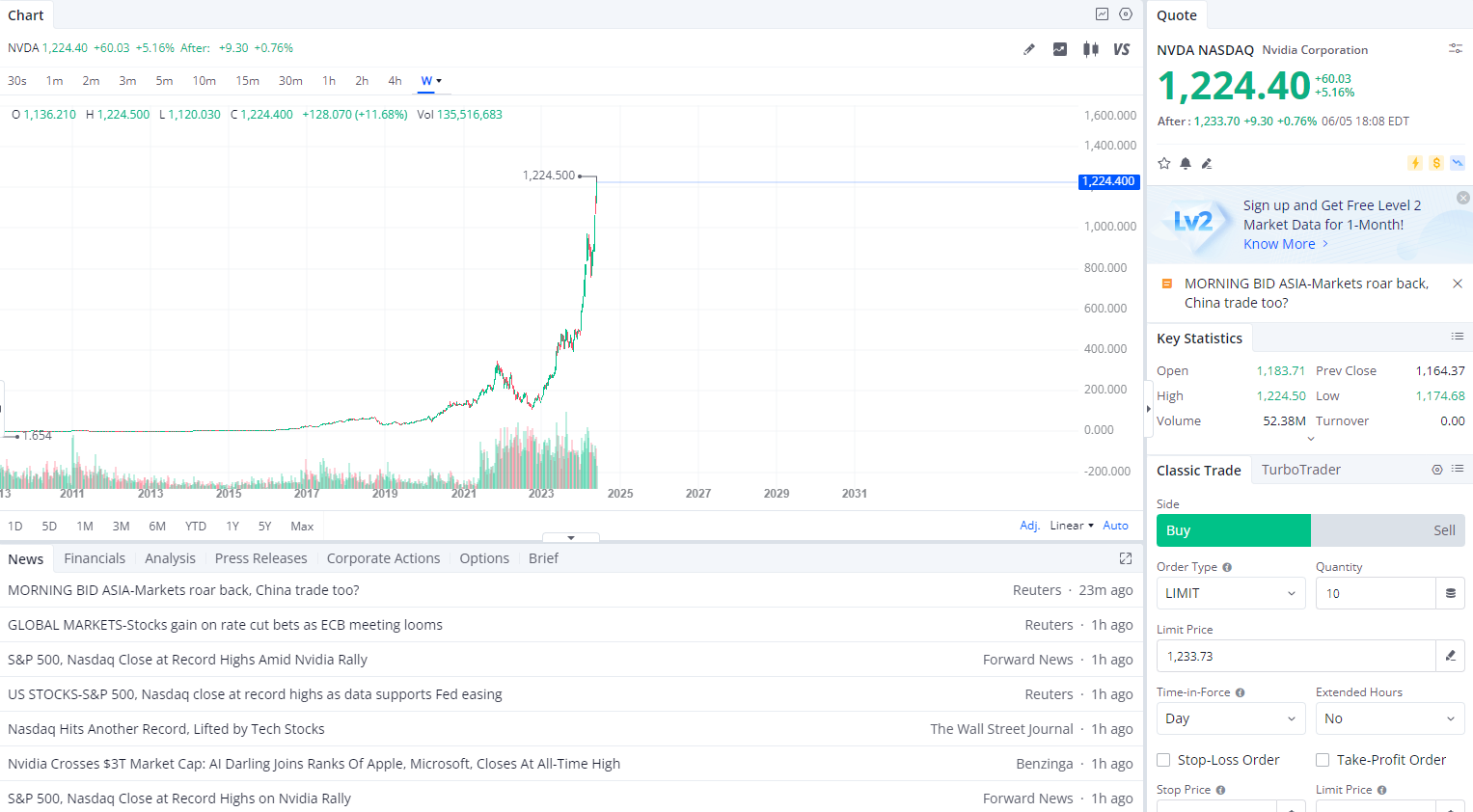Add a note with the pencil icon beside the bell
Viewport: 1473px width, 812px height.
click(1207, 163)
